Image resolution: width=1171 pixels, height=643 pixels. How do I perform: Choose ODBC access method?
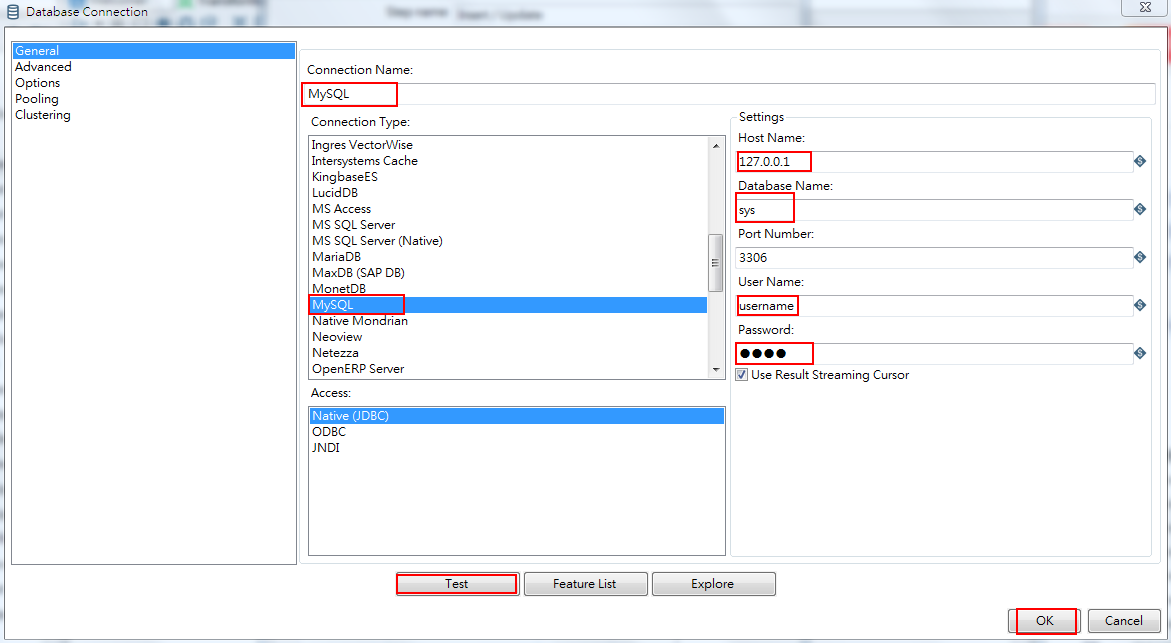(330, 431)
